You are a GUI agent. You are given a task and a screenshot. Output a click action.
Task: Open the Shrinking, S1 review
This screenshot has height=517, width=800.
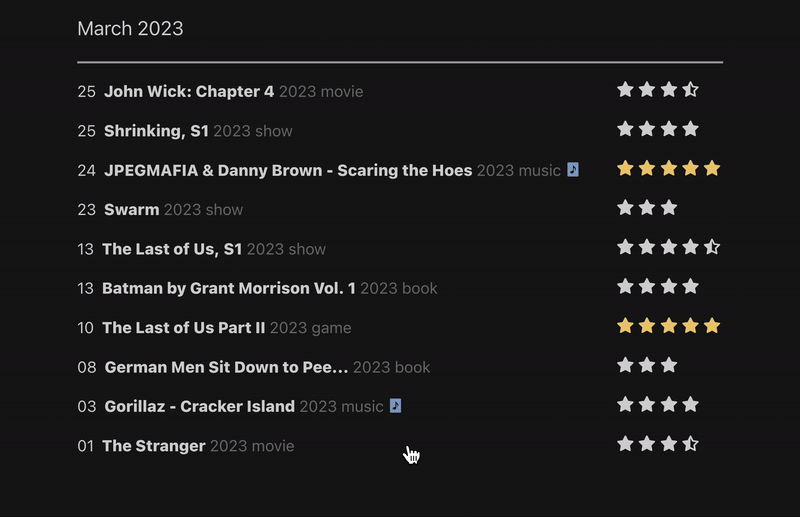click(x=156, y=131)
